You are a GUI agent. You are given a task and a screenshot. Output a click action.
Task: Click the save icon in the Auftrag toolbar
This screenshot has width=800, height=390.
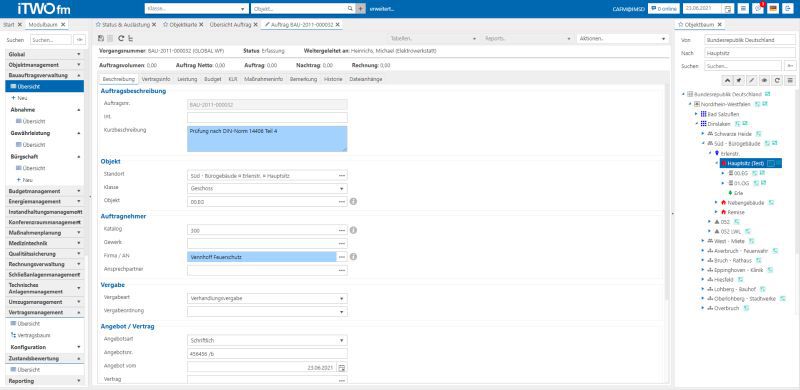[101, 38]
